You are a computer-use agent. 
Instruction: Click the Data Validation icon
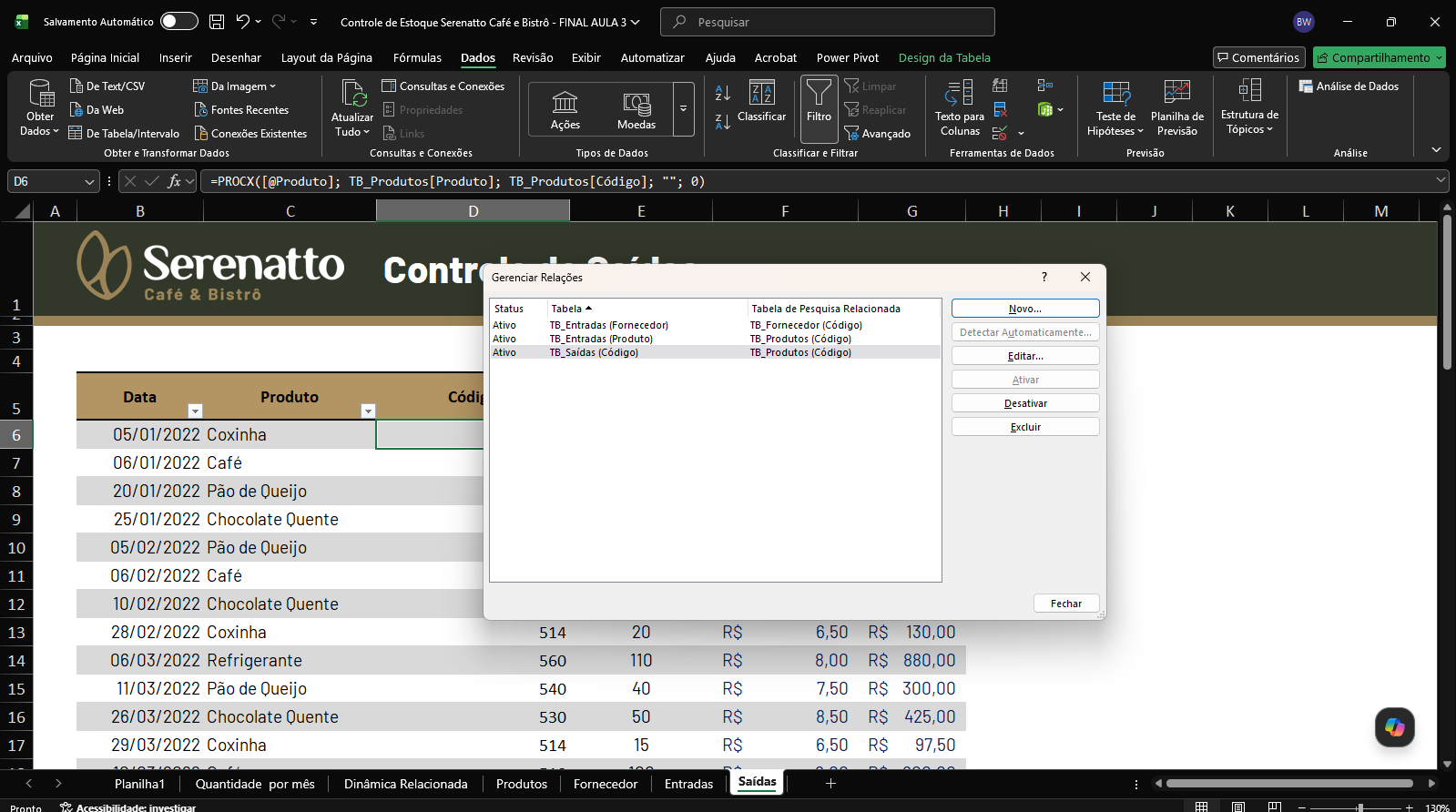pos(1000,134)
